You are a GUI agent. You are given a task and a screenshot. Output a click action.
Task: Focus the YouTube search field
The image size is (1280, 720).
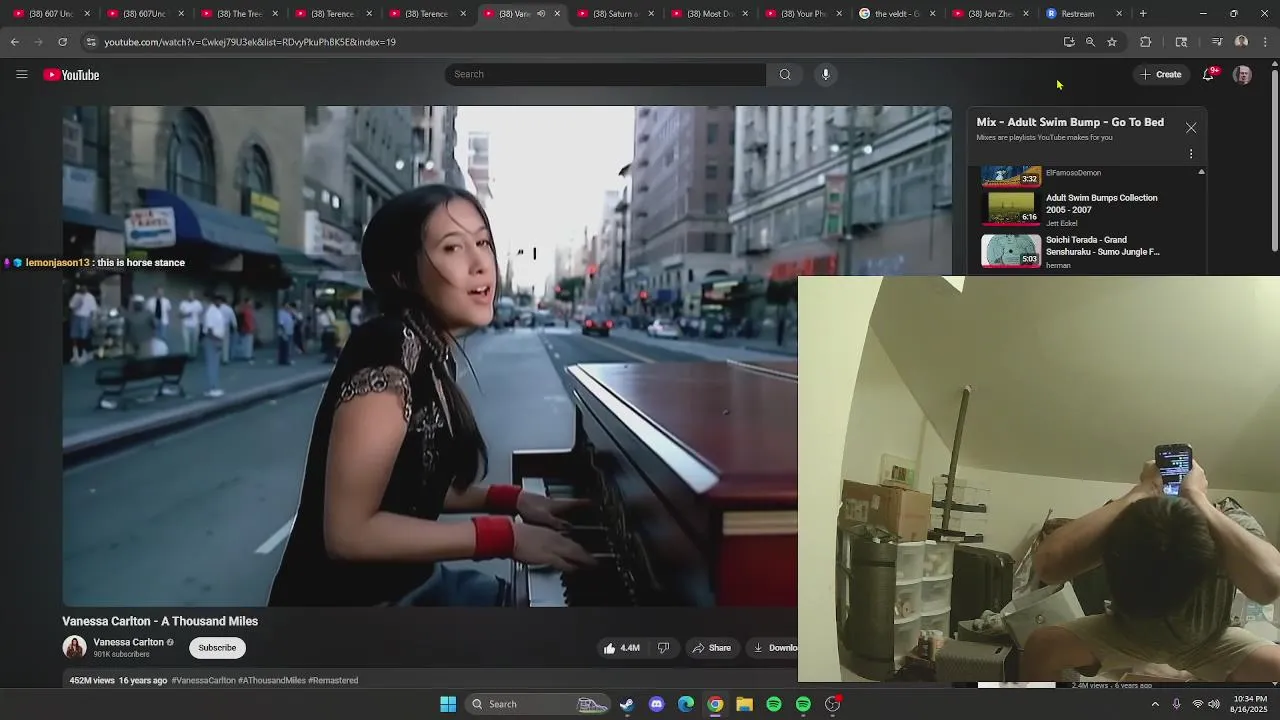pyautogui.click(x=606, y=74)
